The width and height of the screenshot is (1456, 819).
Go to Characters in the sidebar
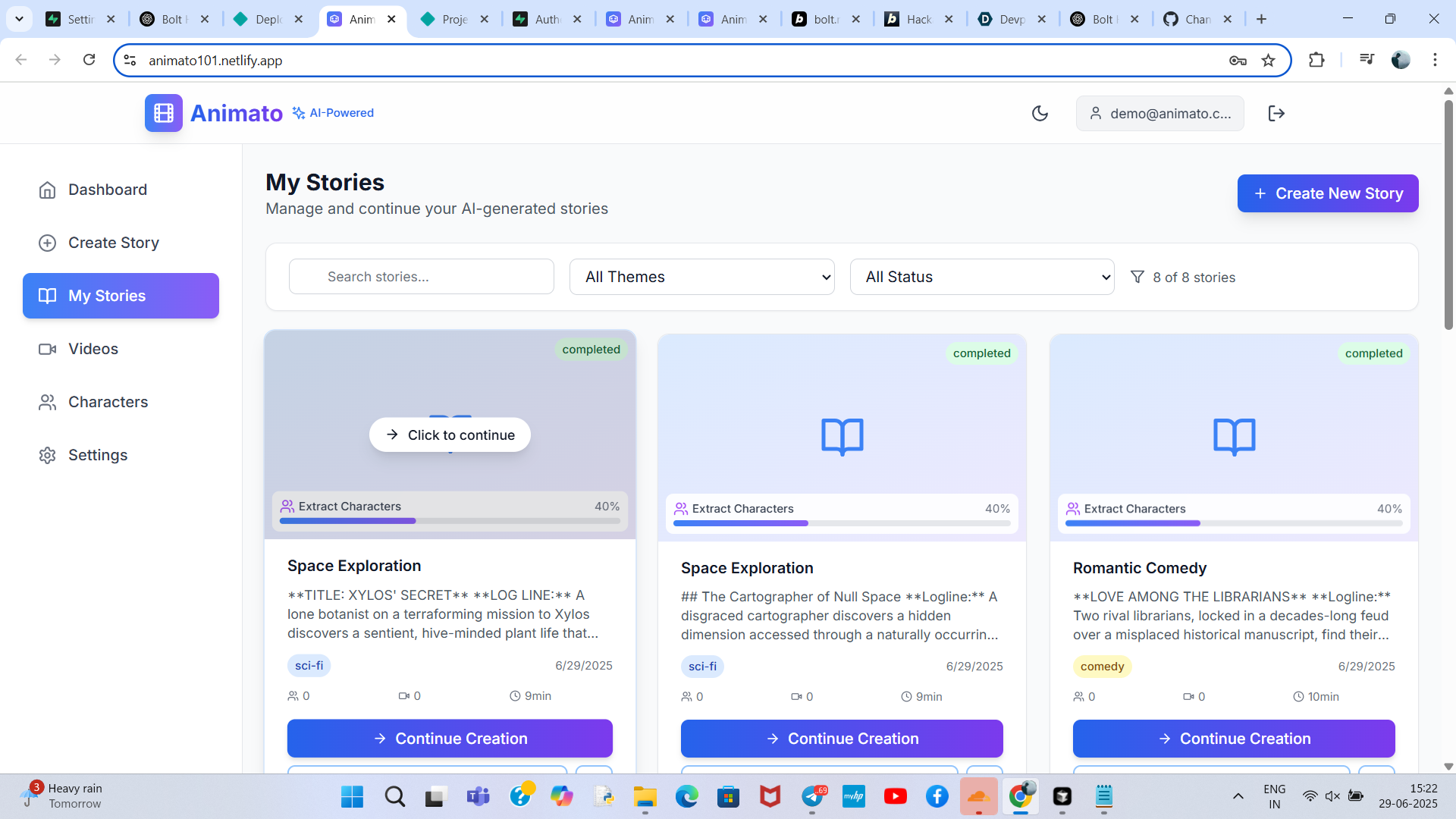108,402
